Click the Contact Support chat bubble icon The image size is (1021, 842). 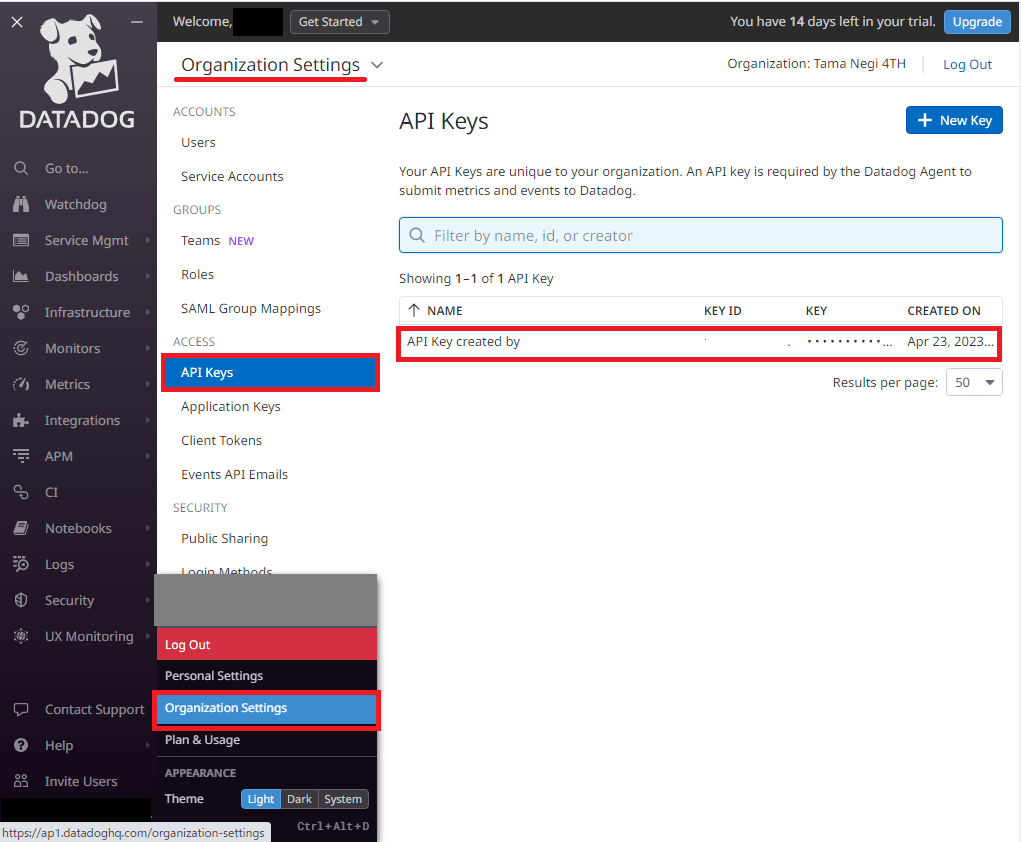pos(21,709)
